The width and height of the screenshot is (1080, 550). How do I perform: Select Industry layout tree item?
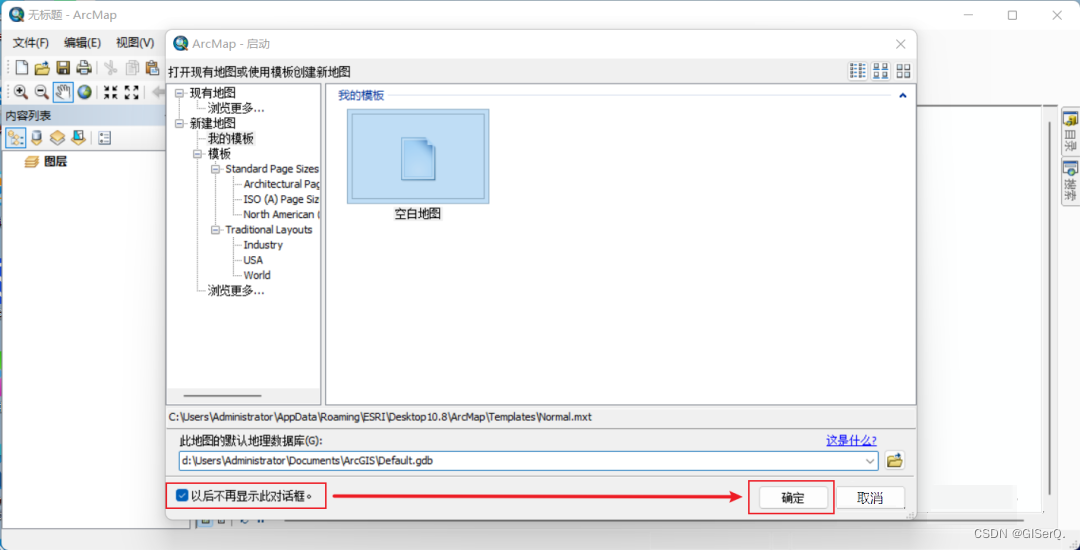point(263,244)
